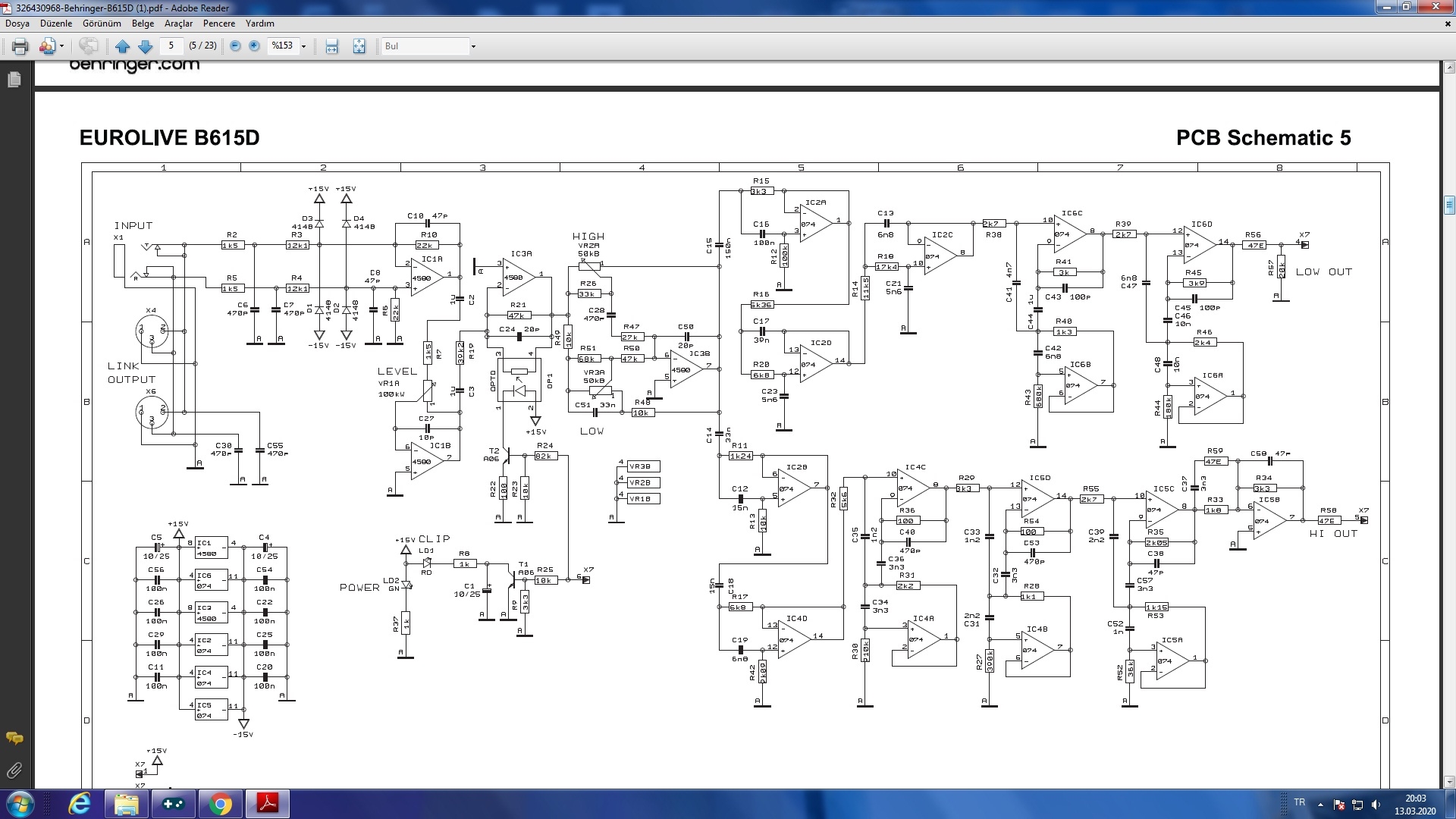Click the Print icon in toolbar
This screenshot has width=1456, height=819.
tap(20, 46)
